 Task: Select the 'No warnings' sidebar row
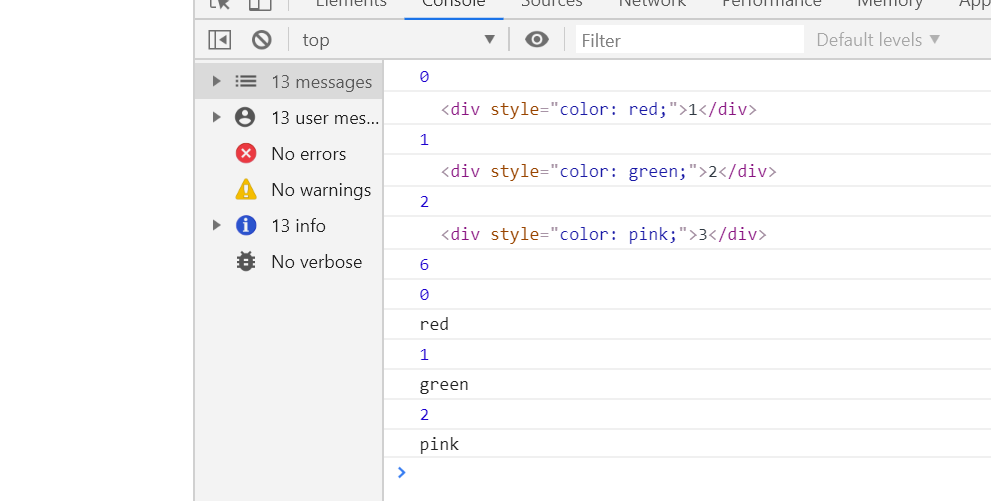click(x=289, y=190)
